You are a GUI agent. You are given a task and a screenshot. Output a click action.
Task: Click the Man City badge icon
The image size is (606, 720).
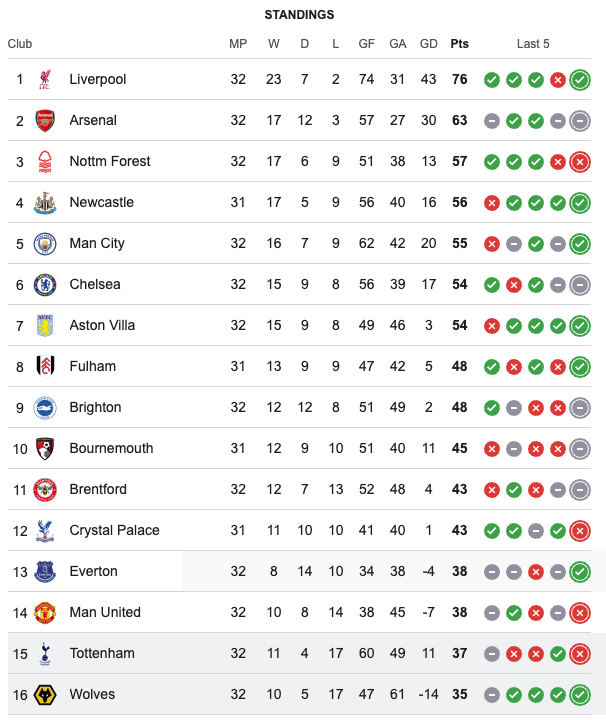tap(45, 244)
